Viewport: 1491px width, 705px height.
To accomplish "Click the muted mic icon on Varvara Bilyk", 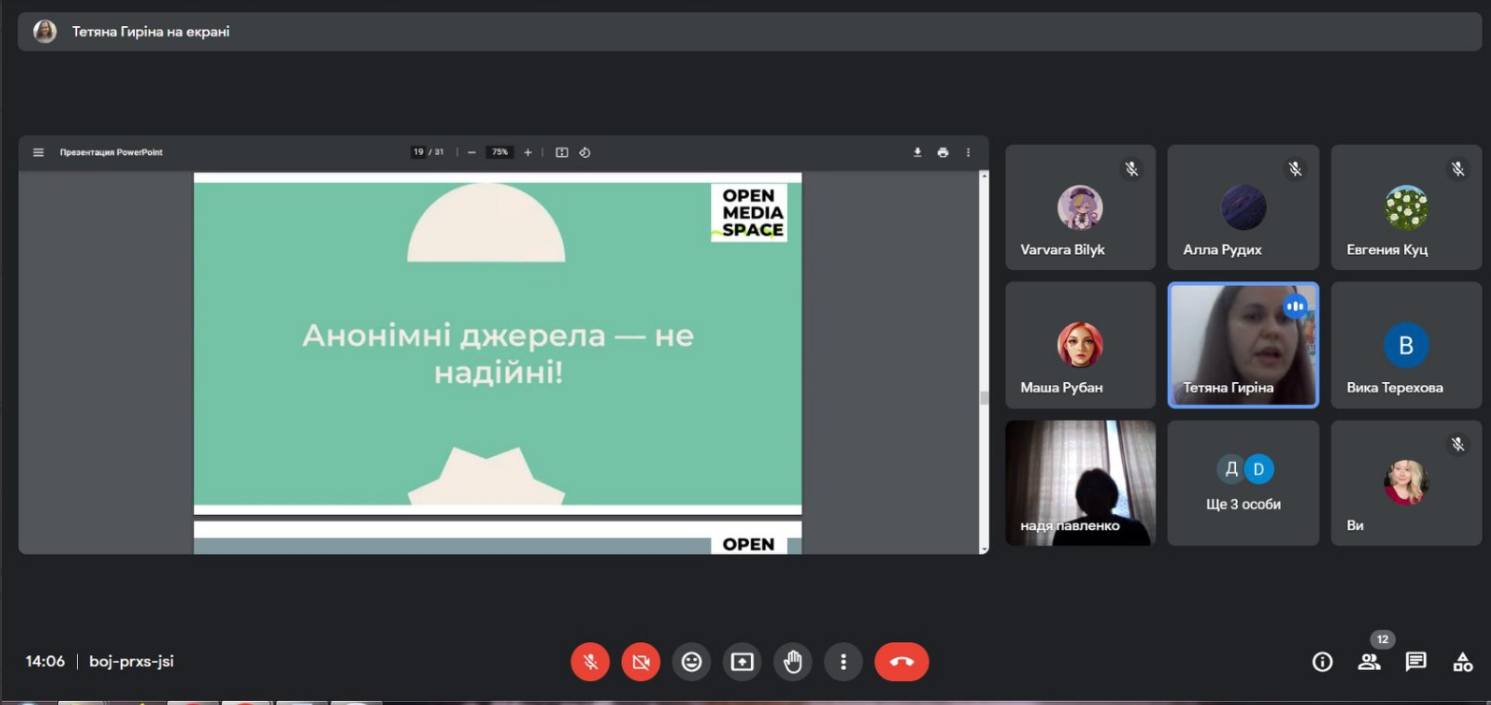I will (x=1131, y=169).
